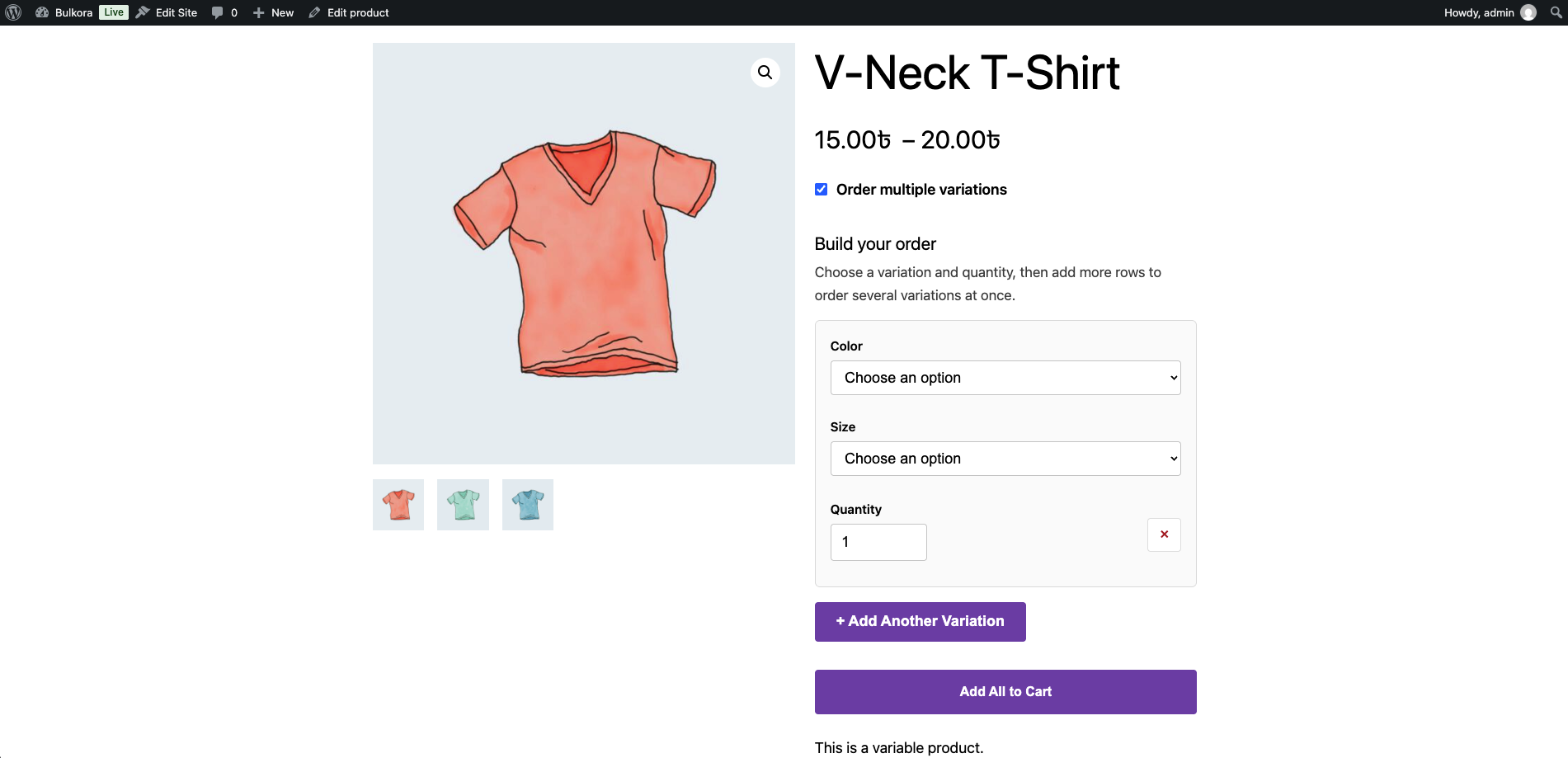The height and width of the screenshot is (758, 1568).
Task: Open the Edit Site link
Action: coord(167,12)
